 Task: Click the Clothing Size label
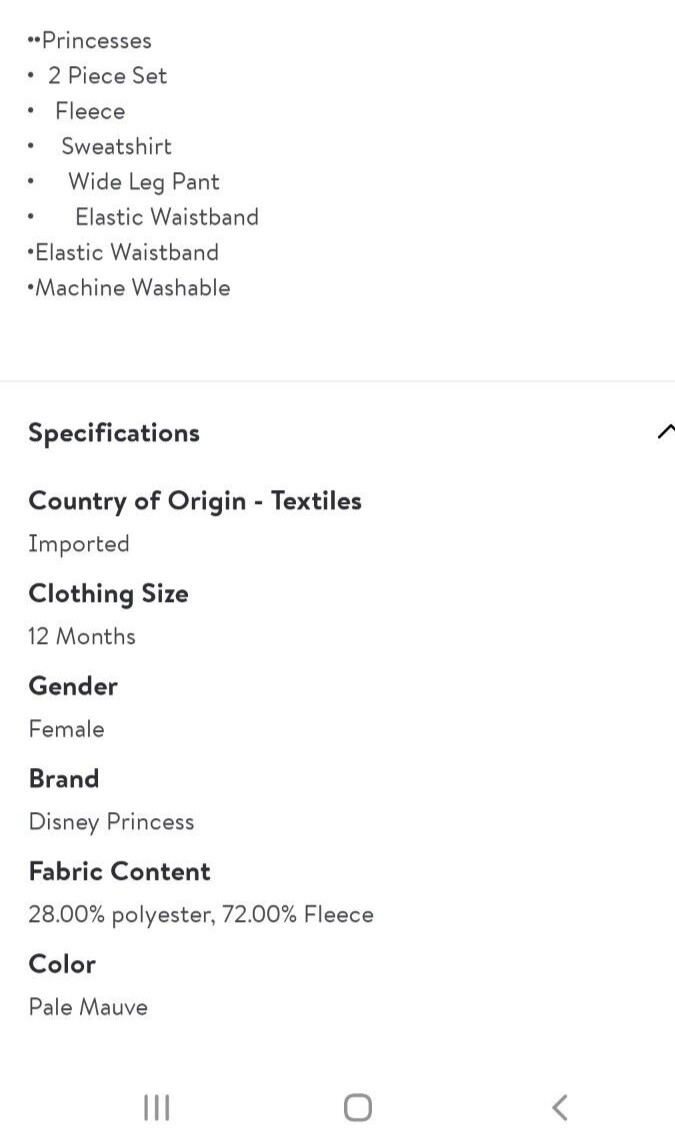tap(108, 594)
